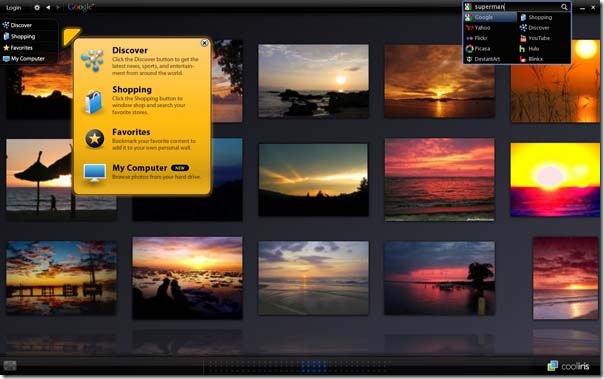
Task: Click inside the superman search field
Action: [516, 7]
